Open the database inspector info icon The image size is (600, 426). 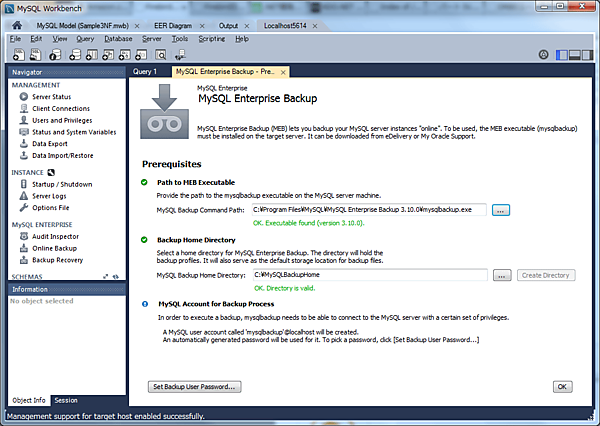55,55
